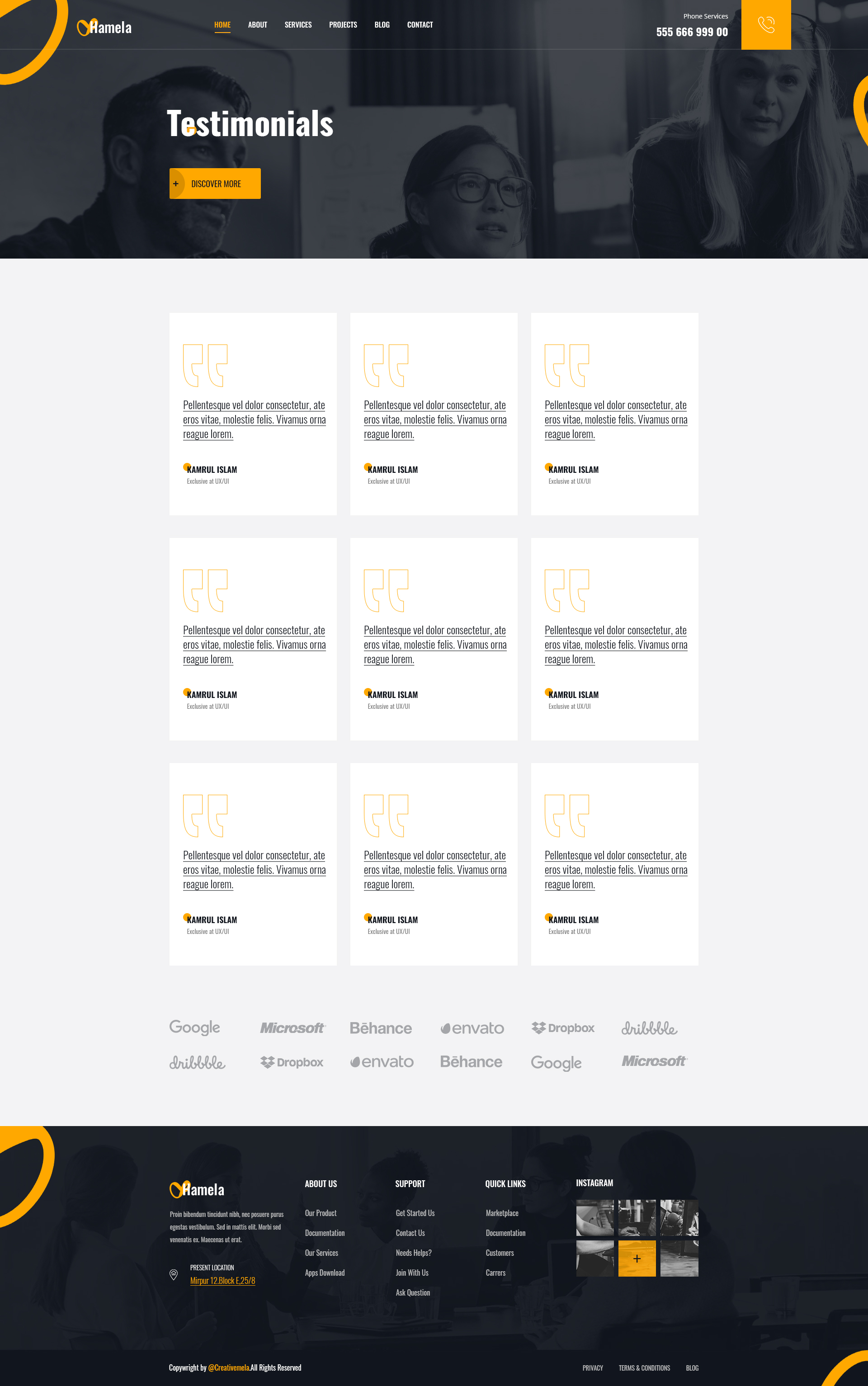The height and width of the screenshot is (1386, 868).
Task: Click the Behance logo in top row
Action: 381,1028
